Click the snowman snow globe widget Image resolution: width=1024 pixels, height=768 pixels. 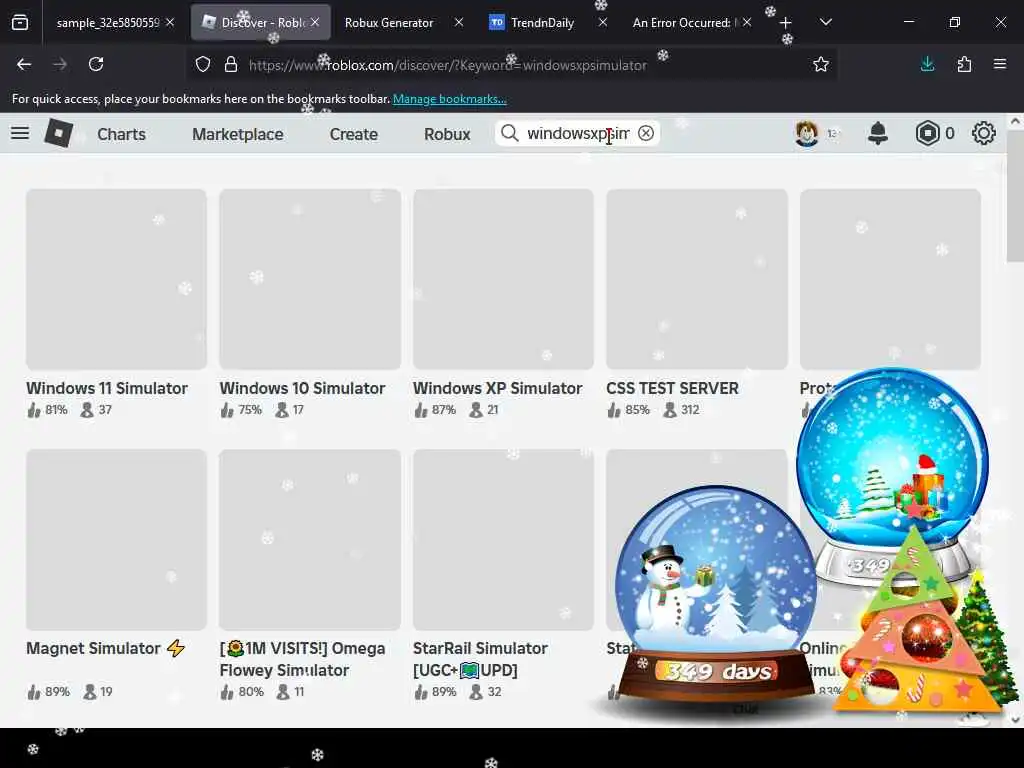[716, 594]
